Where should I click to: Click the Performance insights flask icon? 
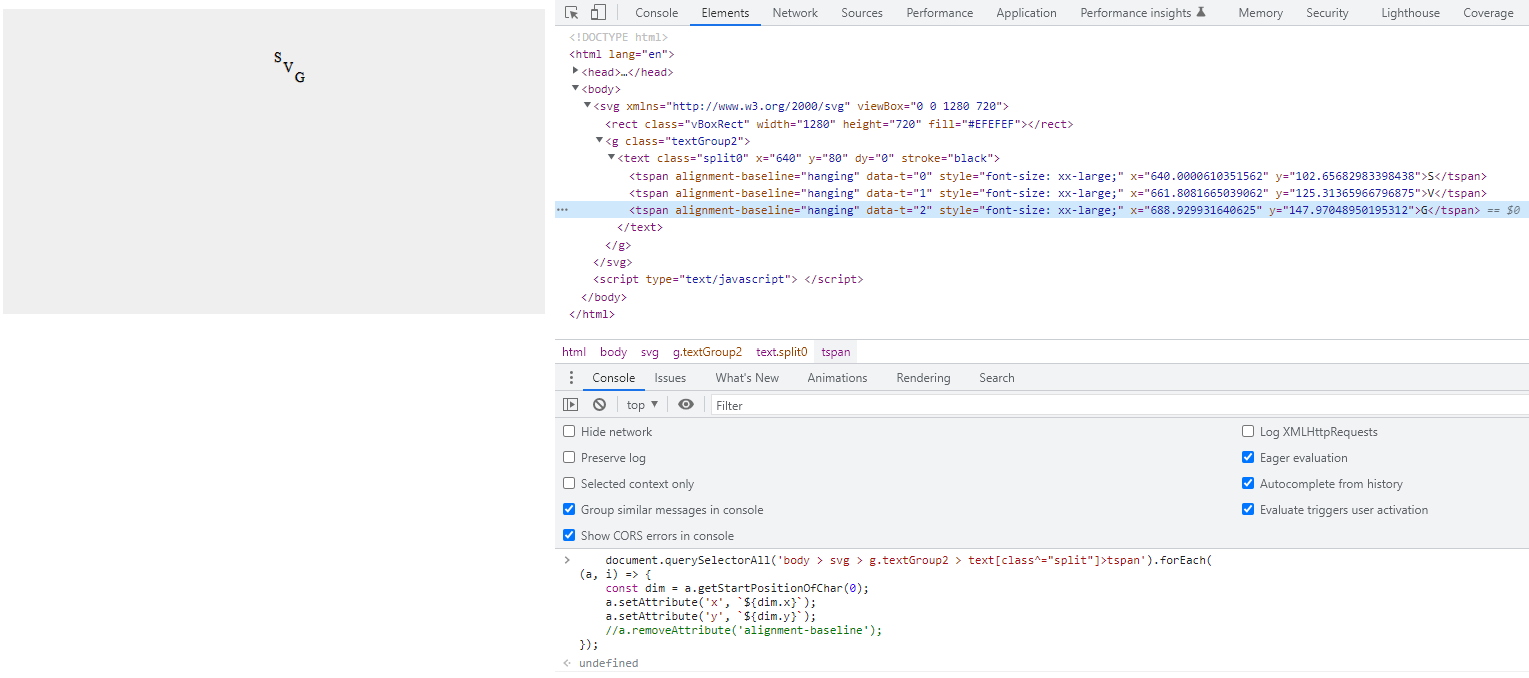[1201, 13]
